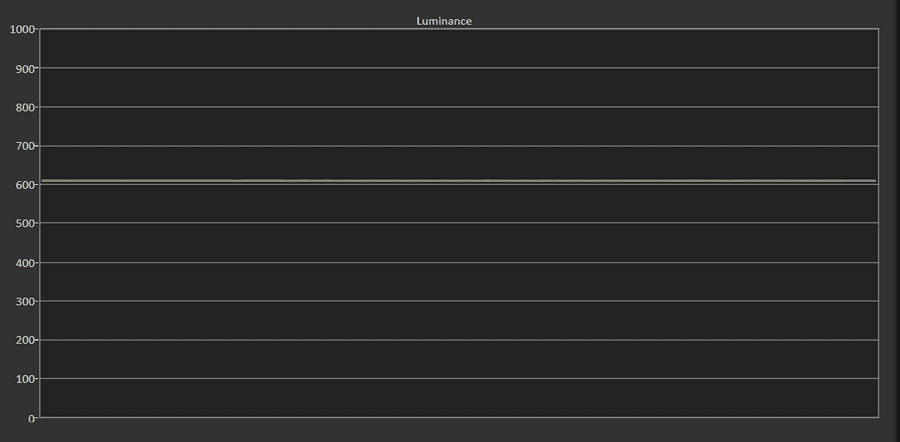Click the 700 y-axis label
900x442 pixels.
(26, 146)
